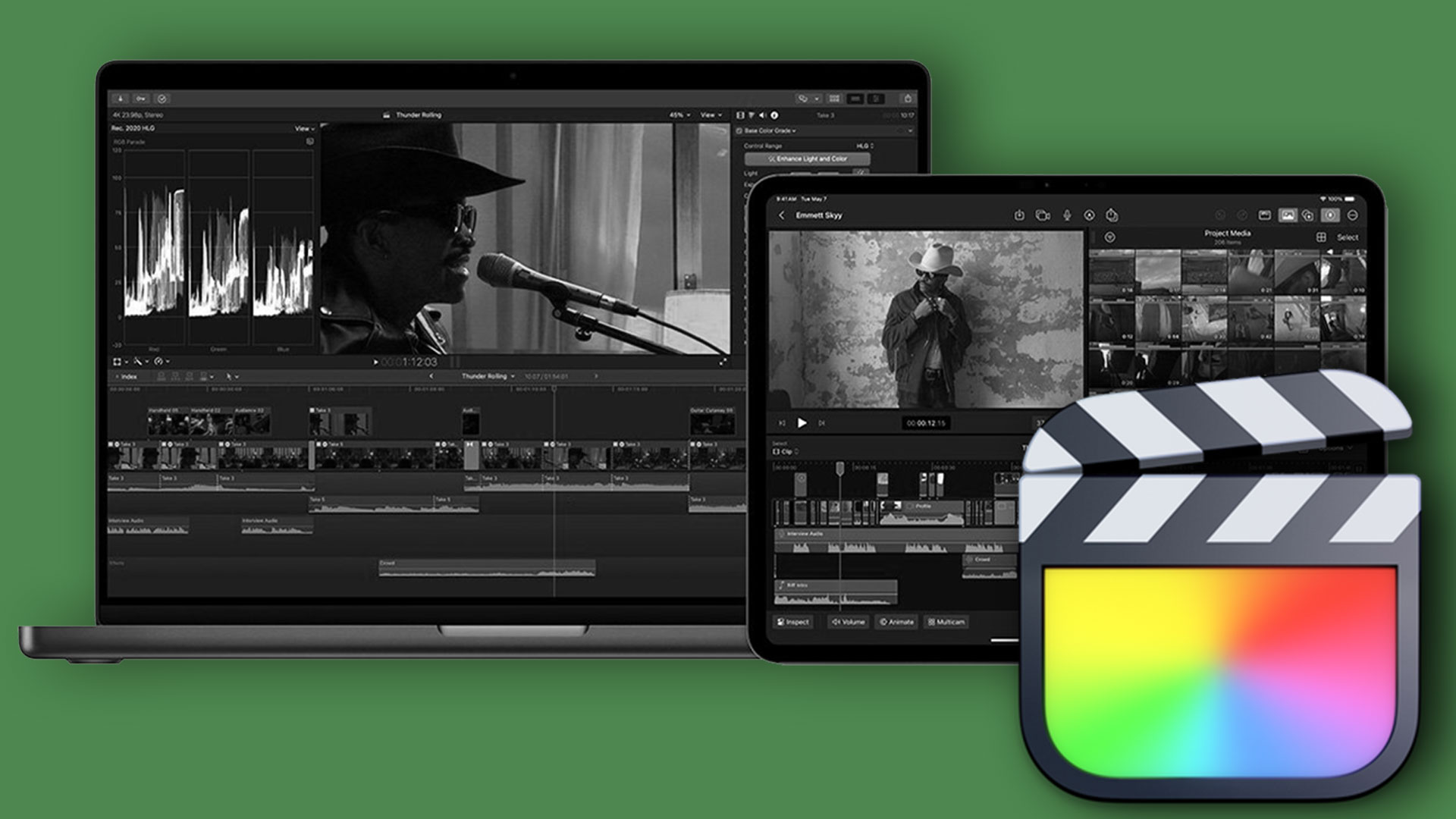Open the Control Range HLG popup
The height and width of the screenshot is (819, 1456).
[x=865, y=146]
